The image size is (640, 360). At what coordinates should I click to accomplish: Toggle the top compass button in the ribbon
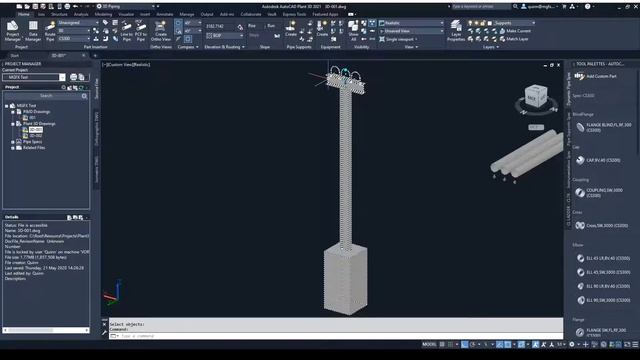tap(178, 23)
